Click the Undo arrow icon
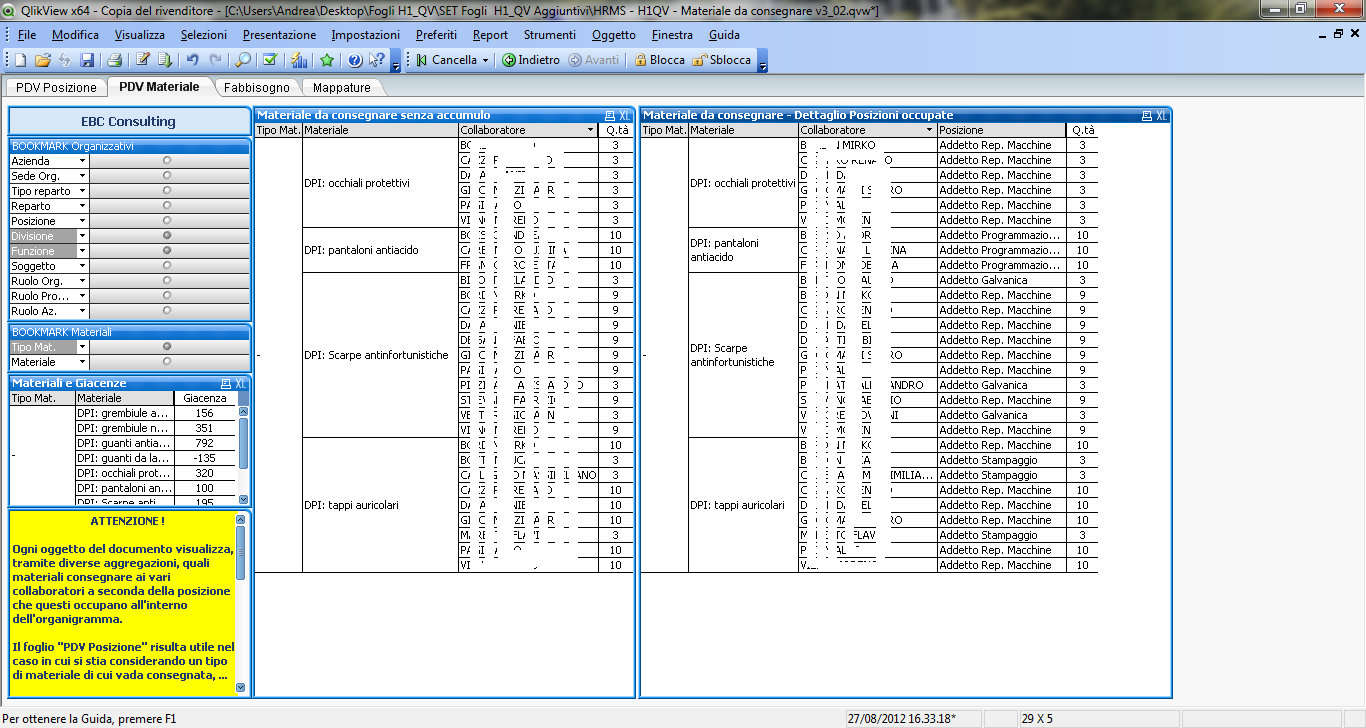This screenshot has width=1366, height=728. tap(192, 60)
